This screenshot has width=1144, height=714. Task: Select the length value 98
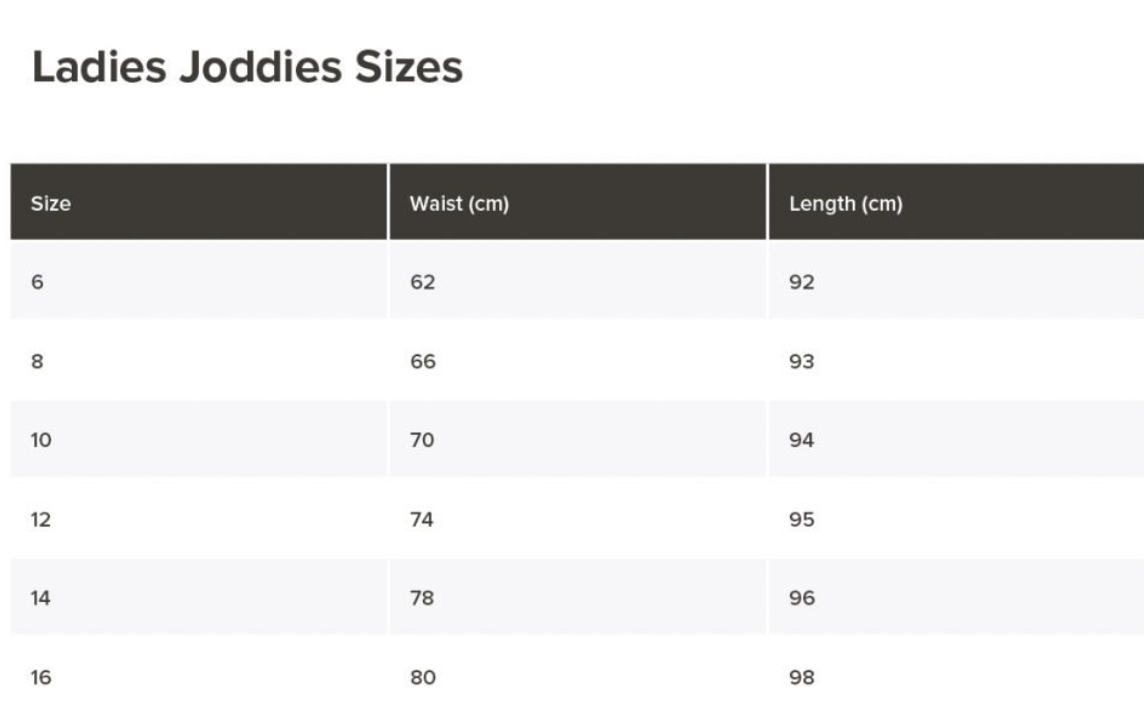click(802, 677)
